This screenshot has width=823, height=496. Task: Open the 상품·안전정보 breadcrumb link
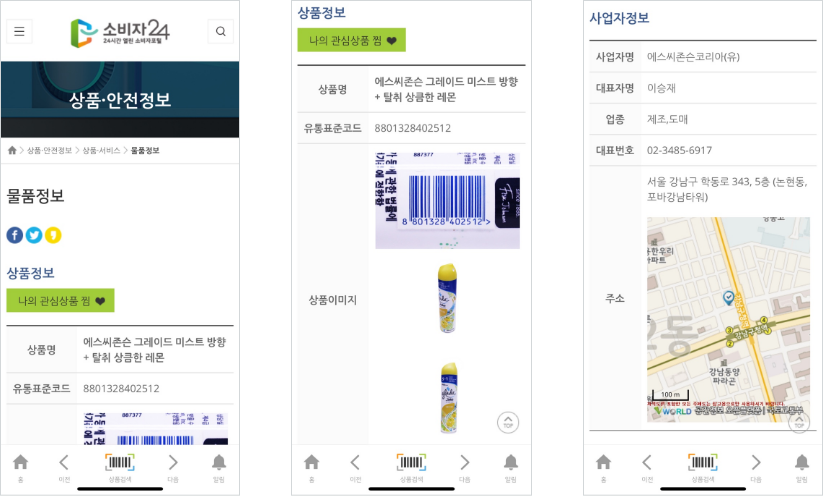[x=49, y=151]
